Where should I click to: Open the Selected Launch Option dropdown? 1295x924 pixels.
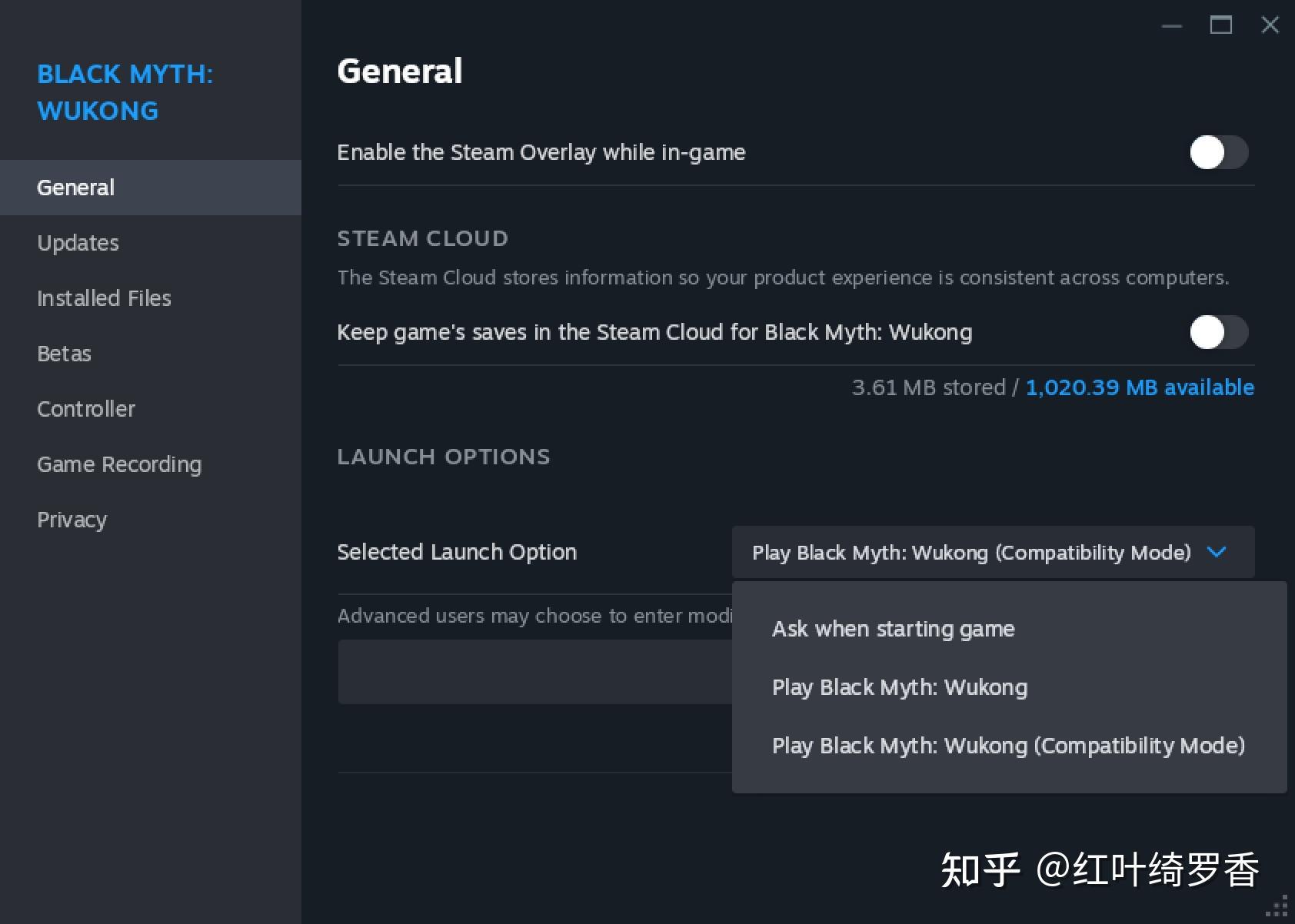pyautogui.click(x=992, y=552)
